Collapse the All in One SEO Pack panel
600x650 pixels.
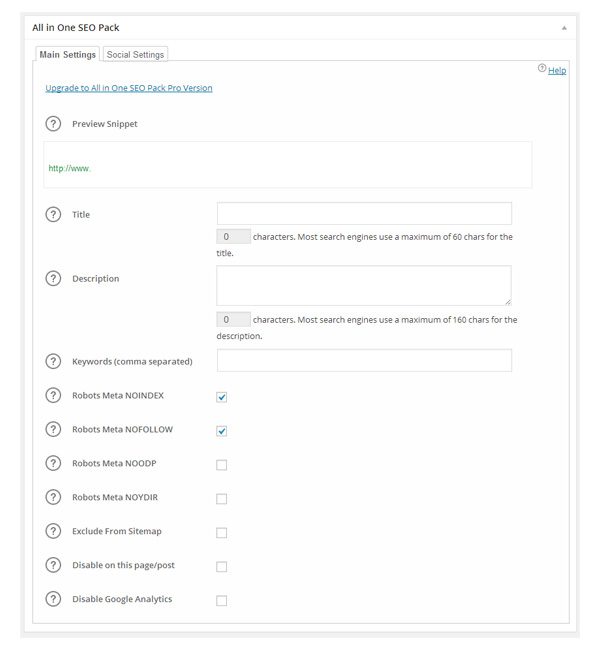pos(564,28)
